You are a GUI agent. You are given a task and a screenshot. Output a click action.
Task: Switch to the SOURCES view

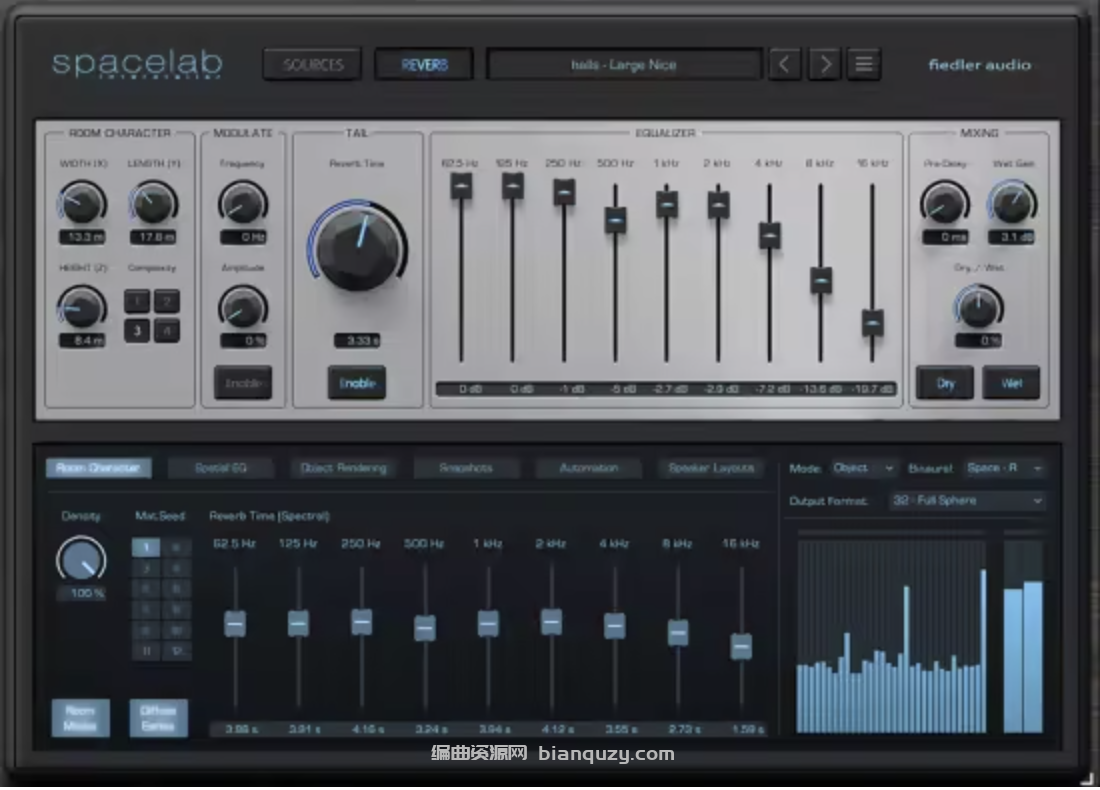point(313,65)
